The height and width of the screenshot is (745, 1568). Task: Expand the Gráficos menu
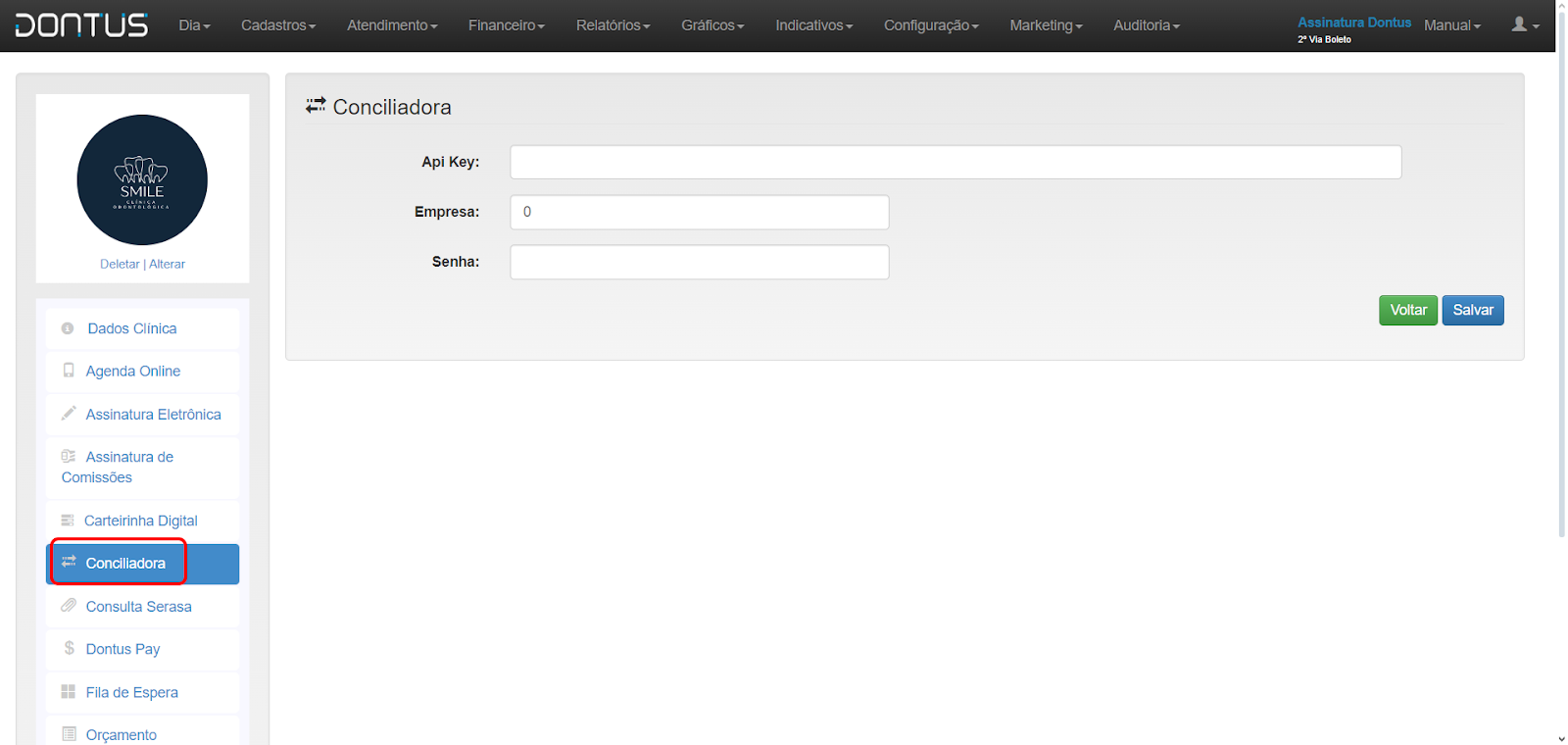pos(712,25)
